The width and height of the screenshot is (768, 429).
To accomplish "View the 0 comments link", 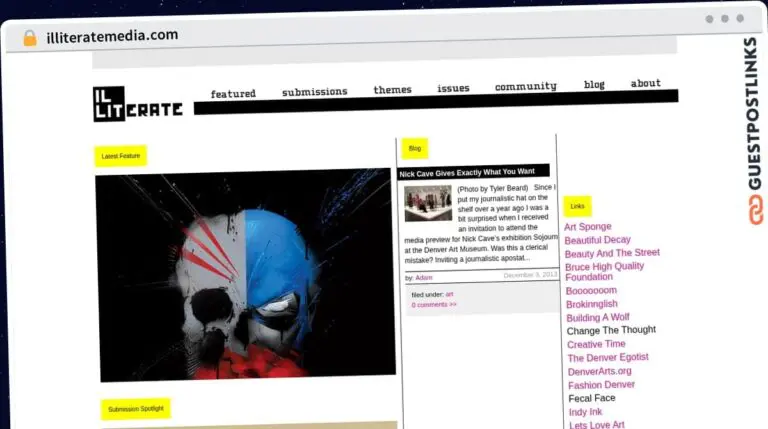I will [x=434, y=304].
